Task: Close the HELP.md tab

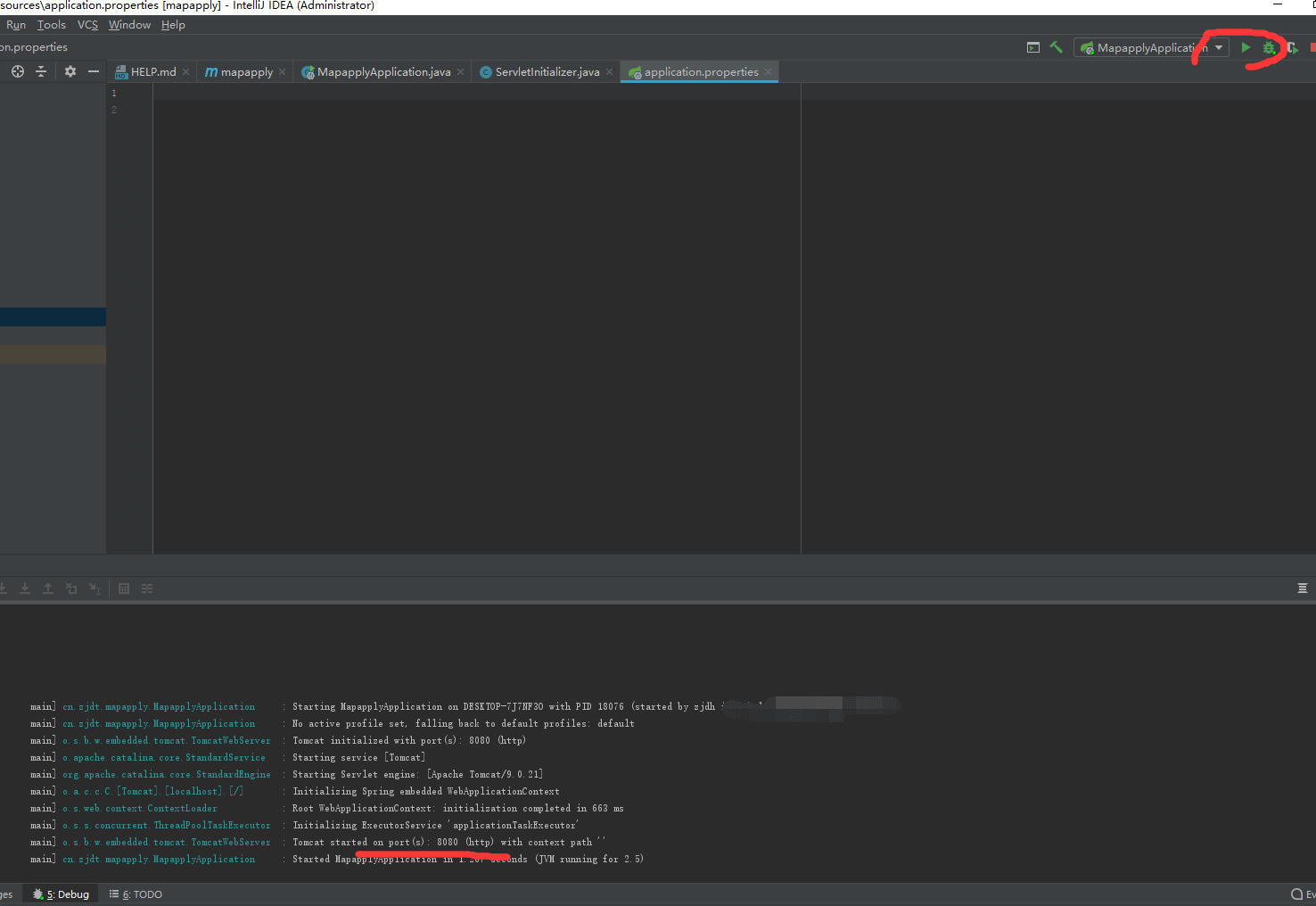Action: pyautogui.click(x=185, y=72)
